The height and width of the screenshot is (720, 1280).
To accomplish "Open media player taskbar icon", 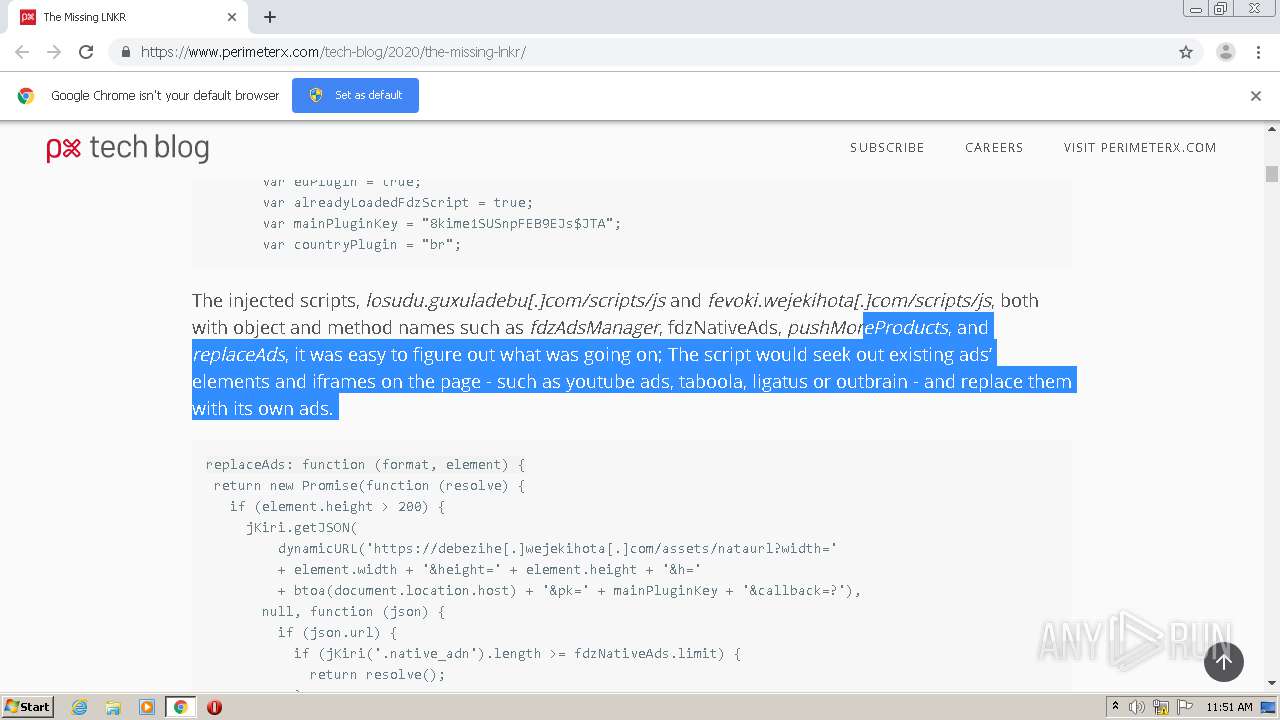I will pyautogui.click(x=147, y=707).
